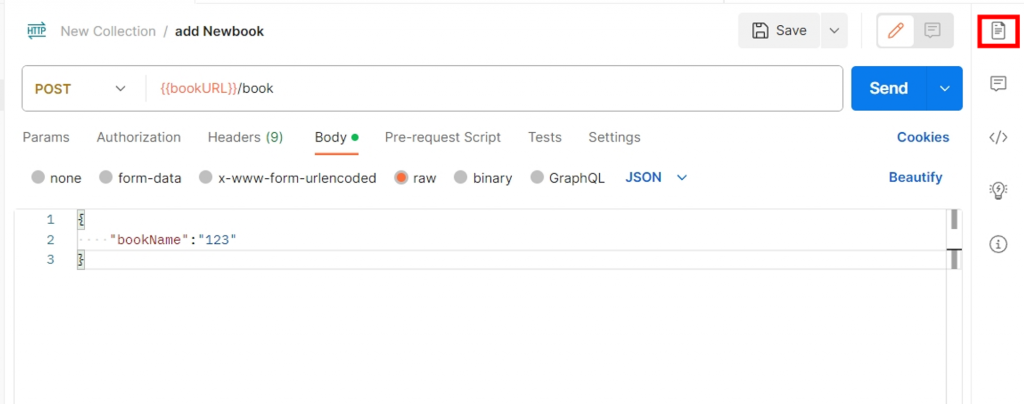1024x404 pixels.
Task: Open the Documentation panel icon
Action: pos(997,31)
